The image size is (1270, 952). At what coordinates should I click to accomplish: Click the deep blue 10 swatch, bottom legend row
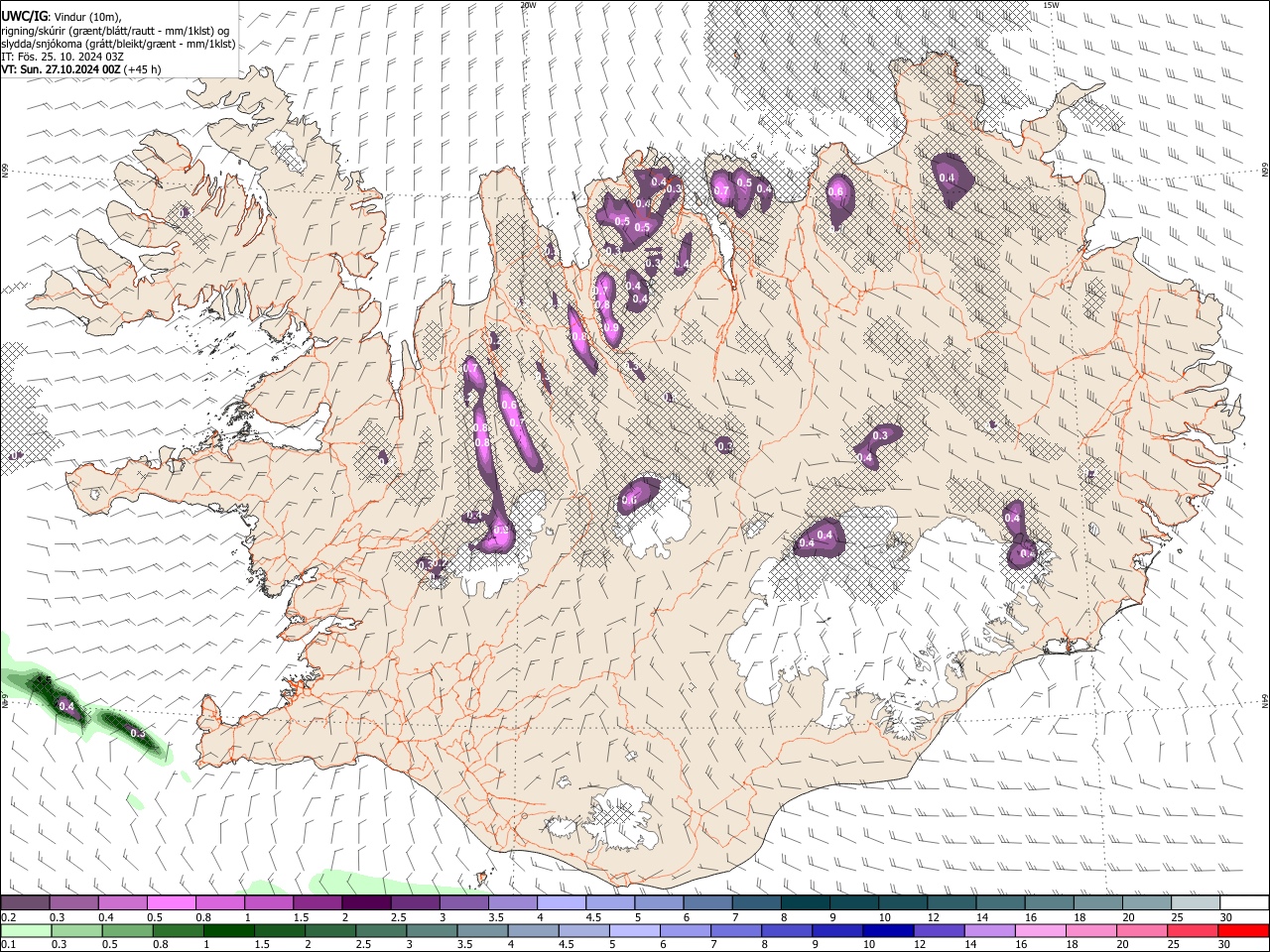(x=889, y=930)
